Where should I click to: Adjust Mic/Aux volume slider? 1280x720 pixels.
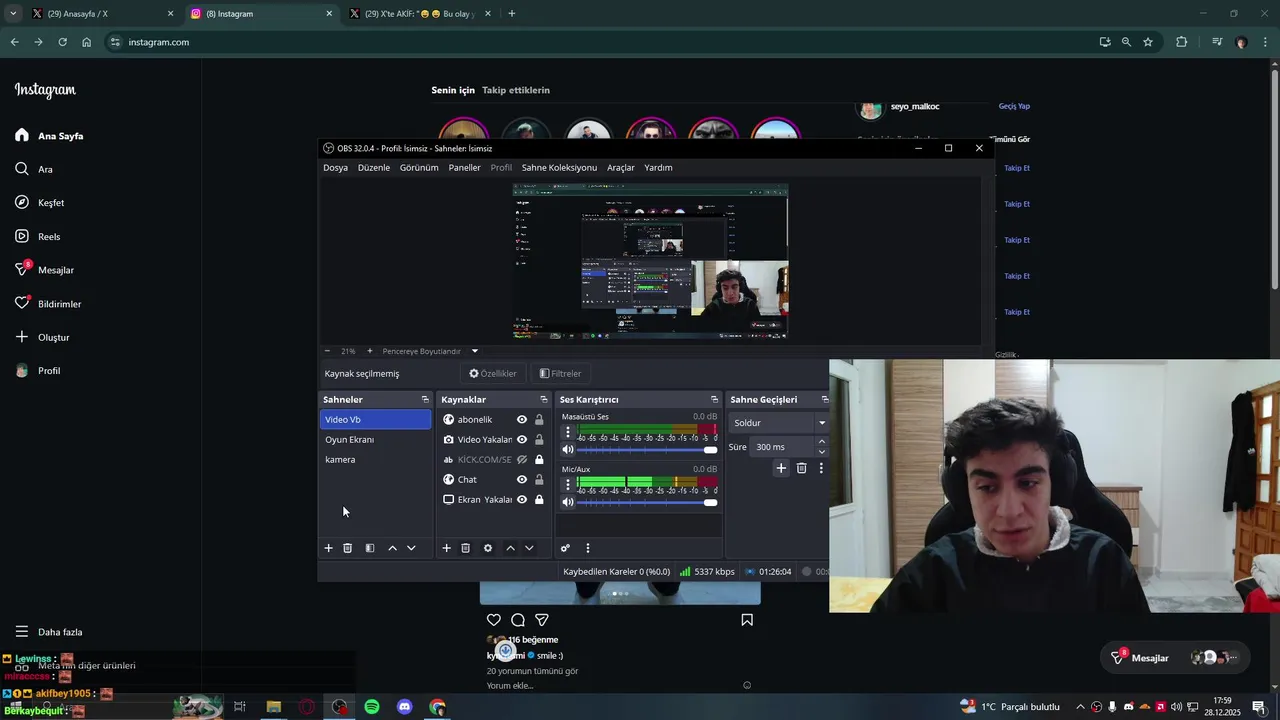[647, 502]
